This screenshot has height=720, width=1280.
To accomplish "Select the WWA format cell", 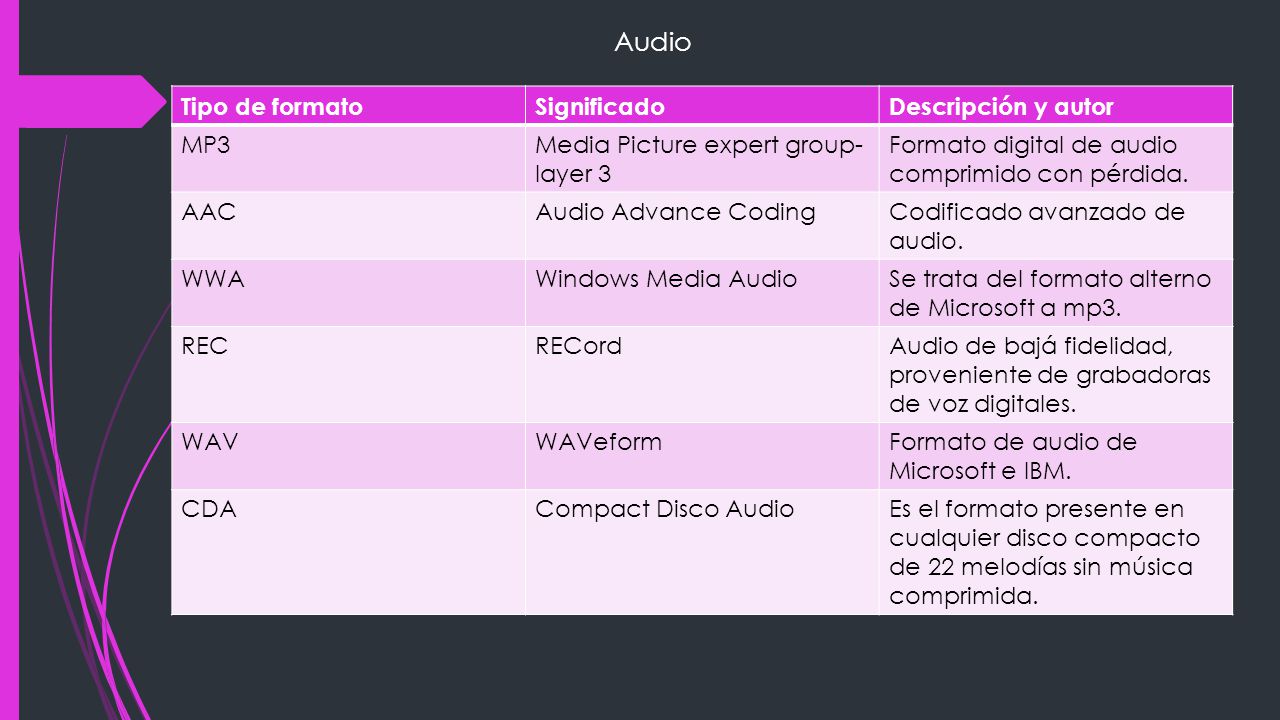I will tap(348, 293).
